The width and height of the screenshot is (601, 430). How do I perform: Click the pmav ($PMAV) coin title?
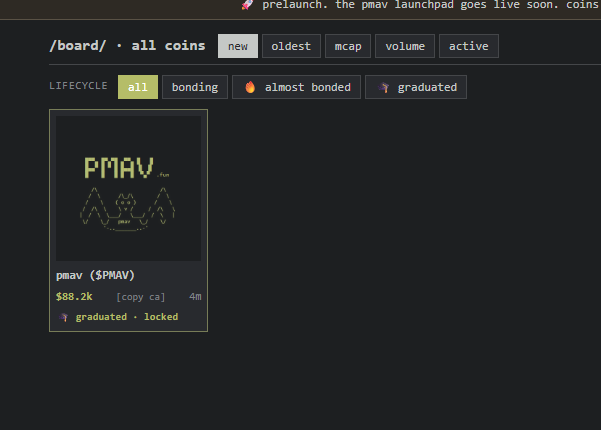tap(95, 275)
